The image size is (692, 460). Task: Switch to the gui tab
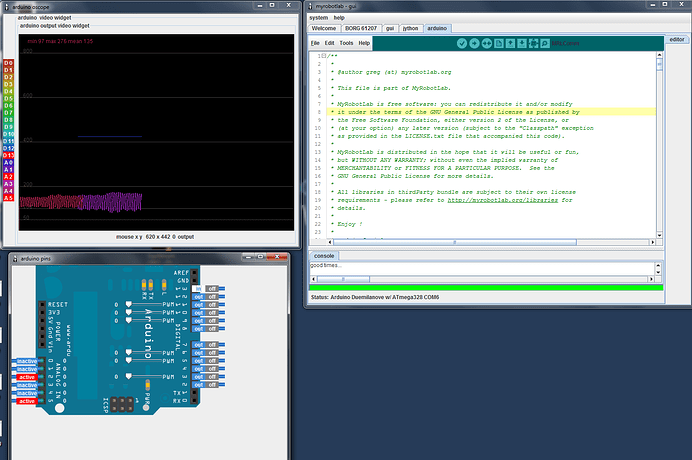pyautogui.click(x=390, y=28)
